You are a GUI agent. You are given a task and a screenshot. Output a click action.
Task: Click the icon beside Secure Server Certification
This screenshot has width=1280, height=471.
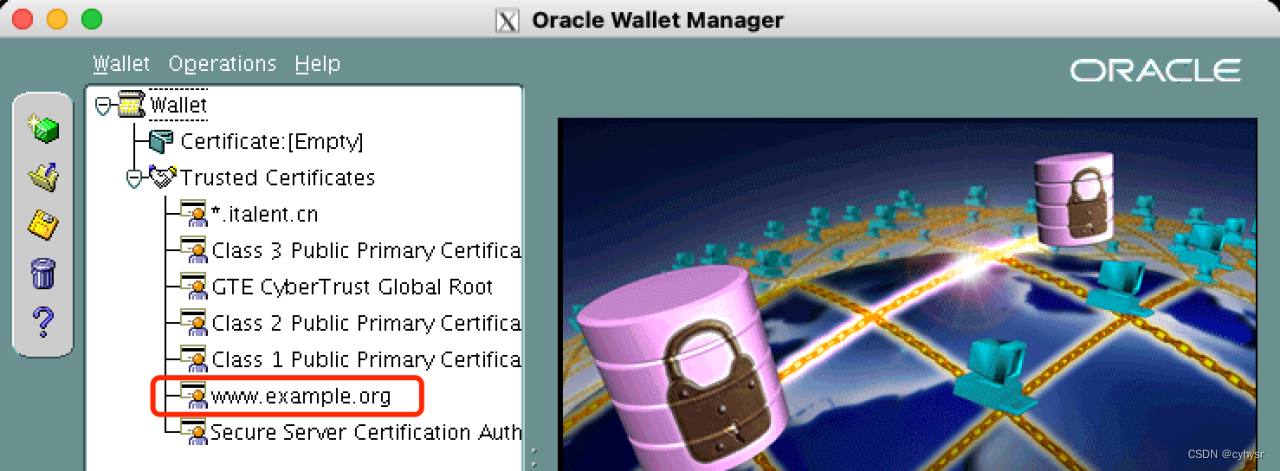tap(193, 432)
